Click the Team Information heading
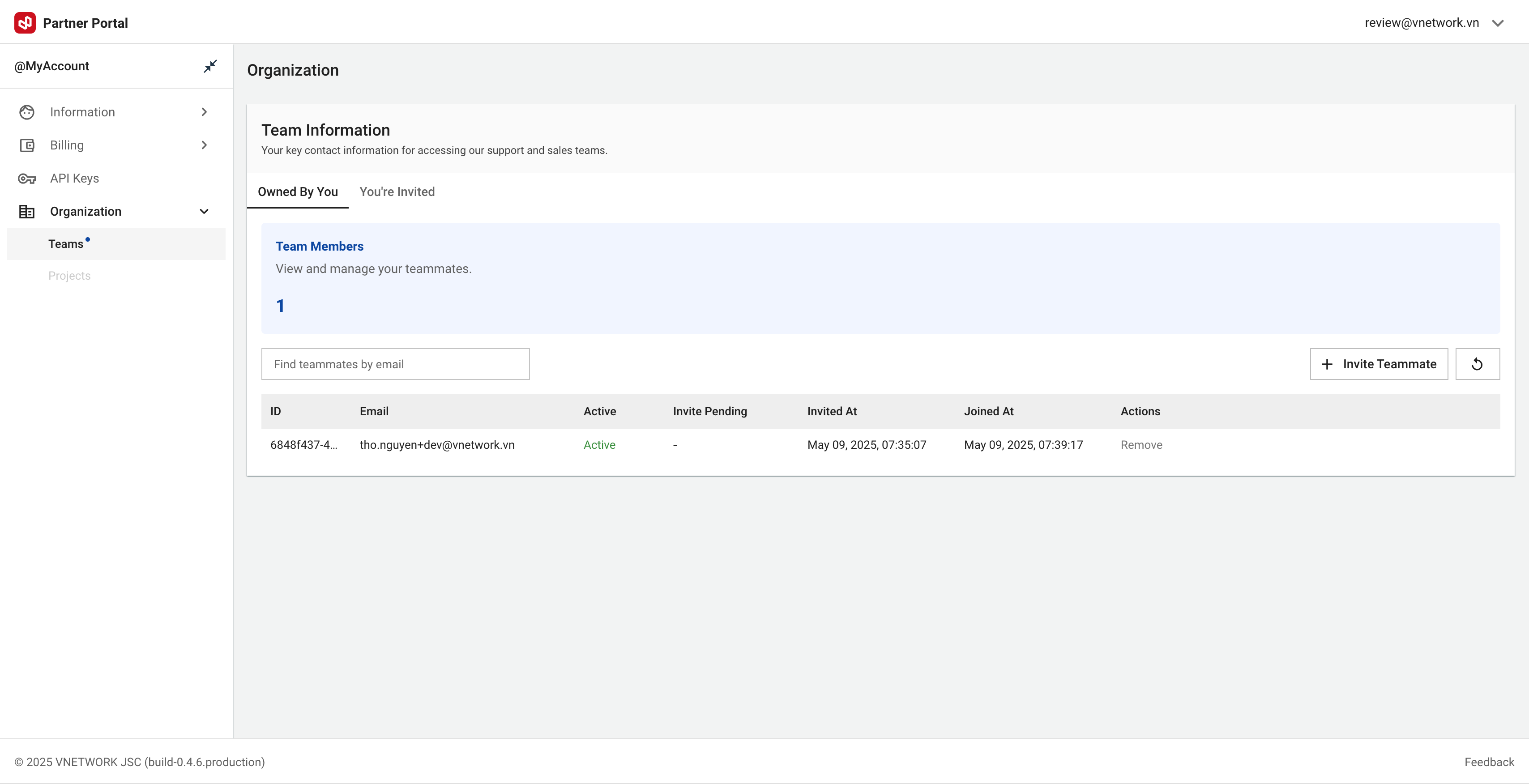The width and height of the screenshot is (1529, 784). pos(326,130)
